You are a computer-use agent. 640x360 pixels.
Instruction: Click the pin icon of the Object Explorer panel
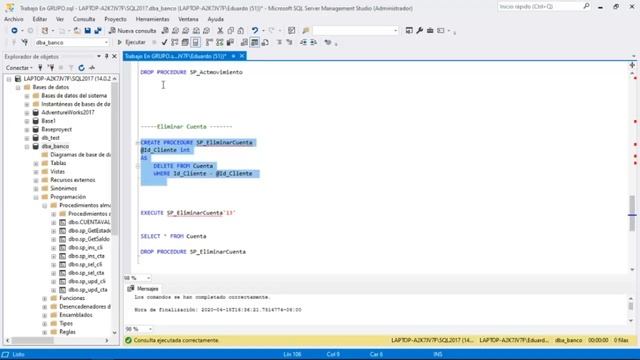pyautogui.click(x=107, y=56)
